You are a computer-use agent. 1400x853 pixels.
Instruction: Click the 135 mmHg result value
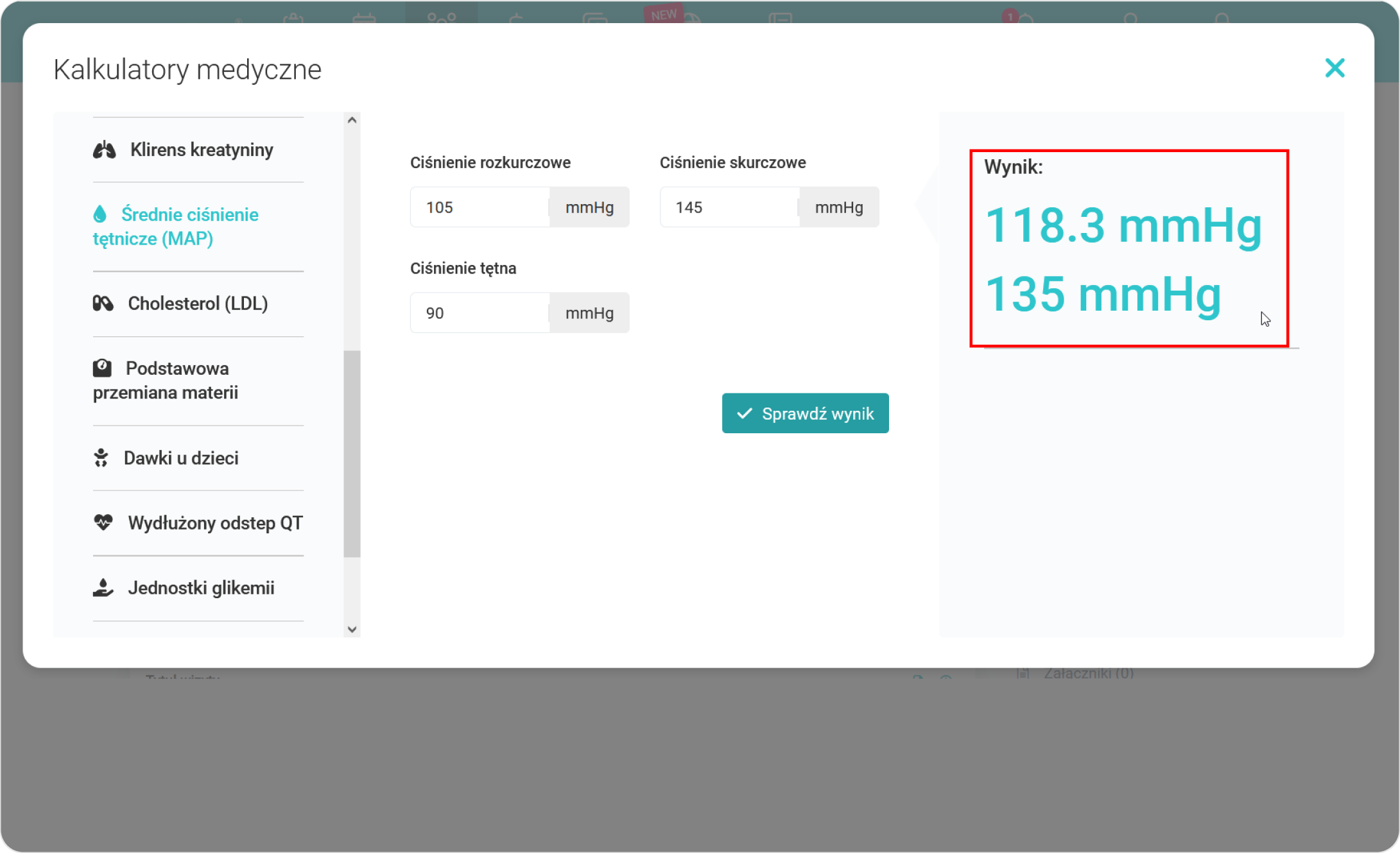(1103, 294)
